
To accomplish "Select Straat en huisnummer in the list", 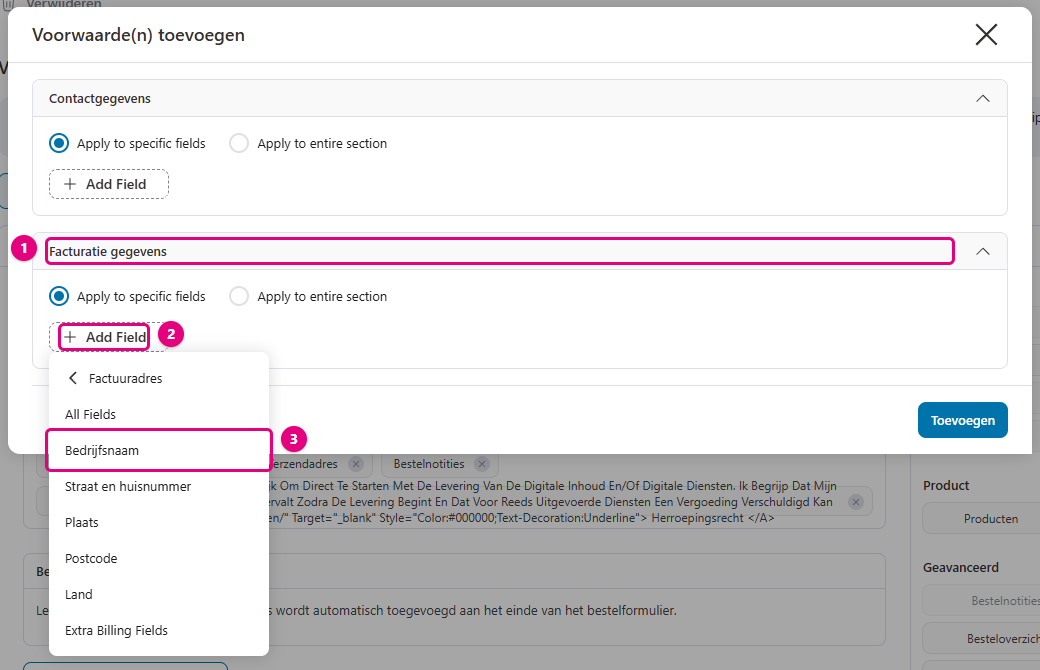I will pyautogui.click(x=159, y=486).
